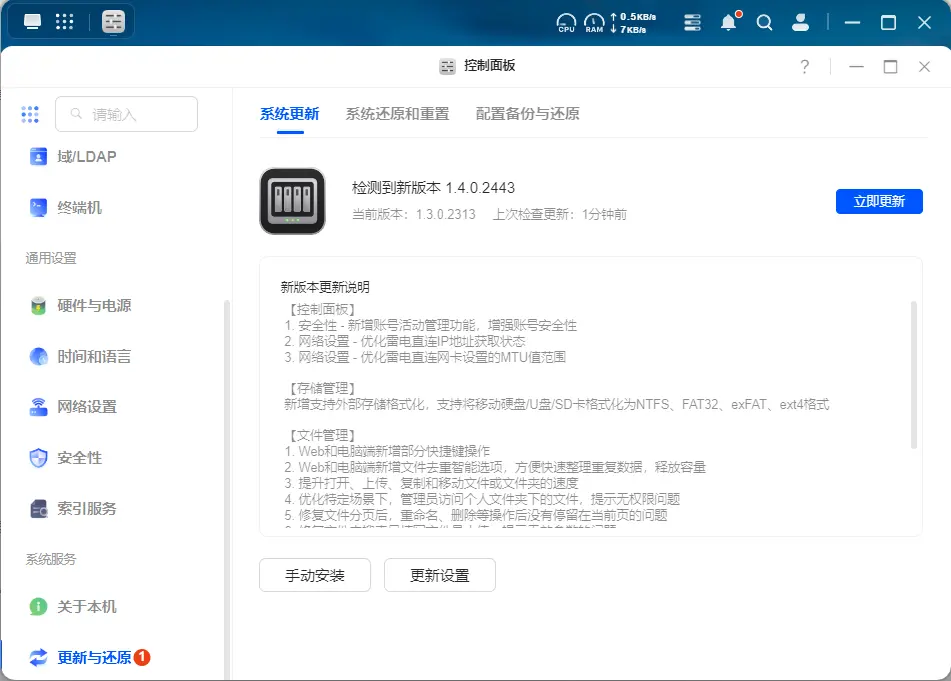Open the app grid launcher
This screenshot has height=681, width=951.
[65, 21]
